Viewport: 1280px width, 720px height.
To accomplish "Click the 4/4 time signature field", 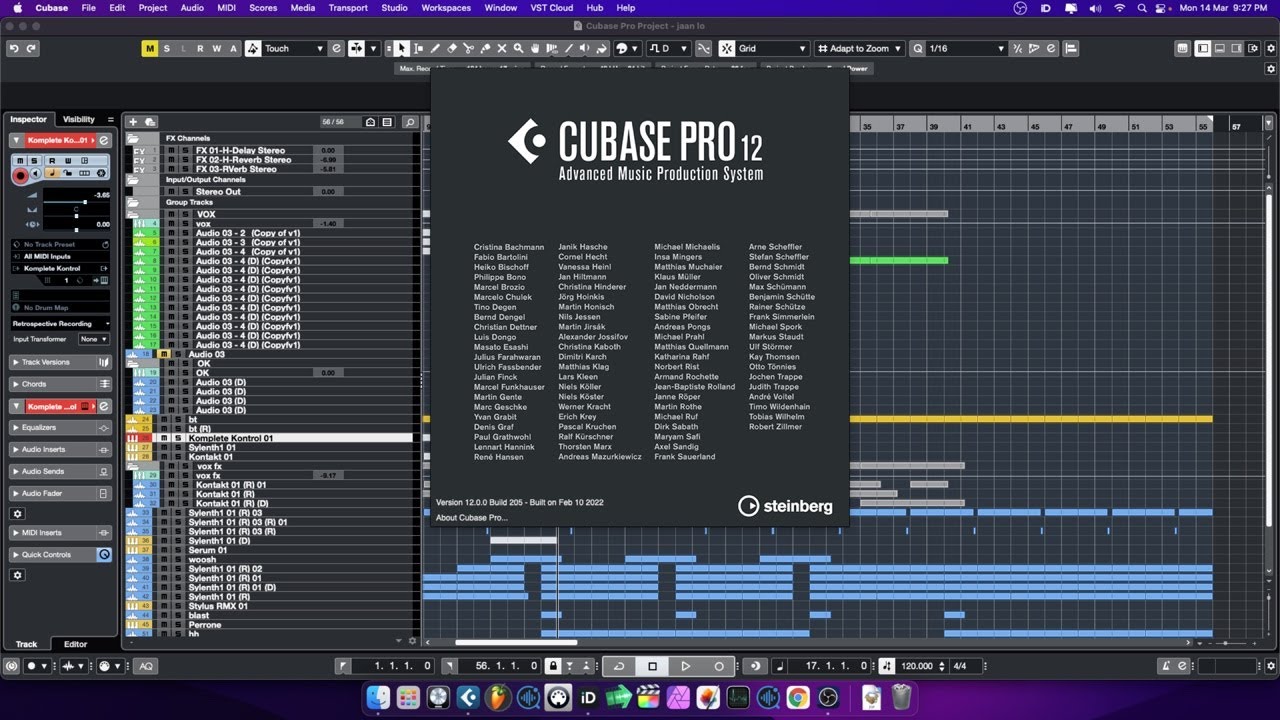I will (961, 666).
